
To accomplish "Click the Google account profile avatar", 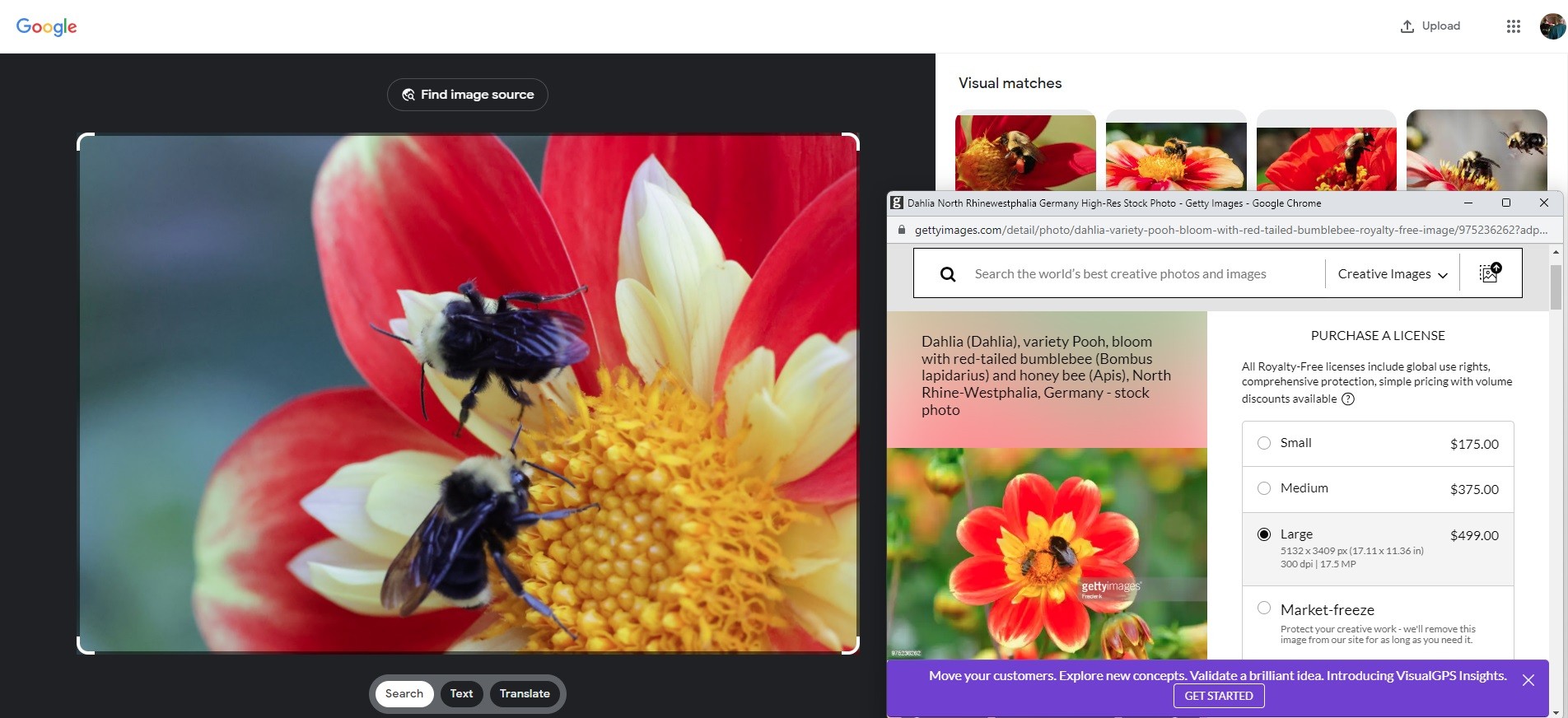I will click(x=1552, y=26).
